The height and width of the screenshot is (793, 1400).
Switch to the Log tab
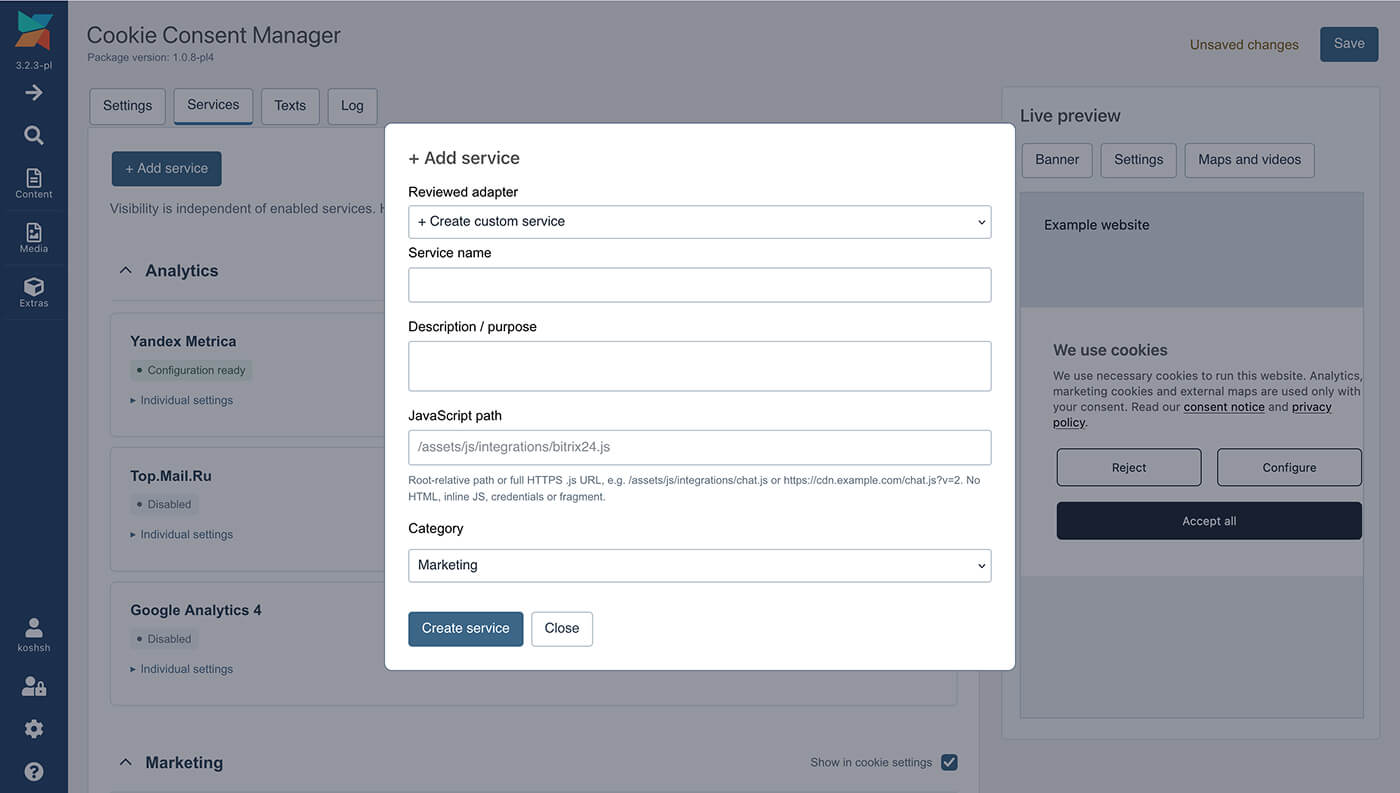[352, 106]
